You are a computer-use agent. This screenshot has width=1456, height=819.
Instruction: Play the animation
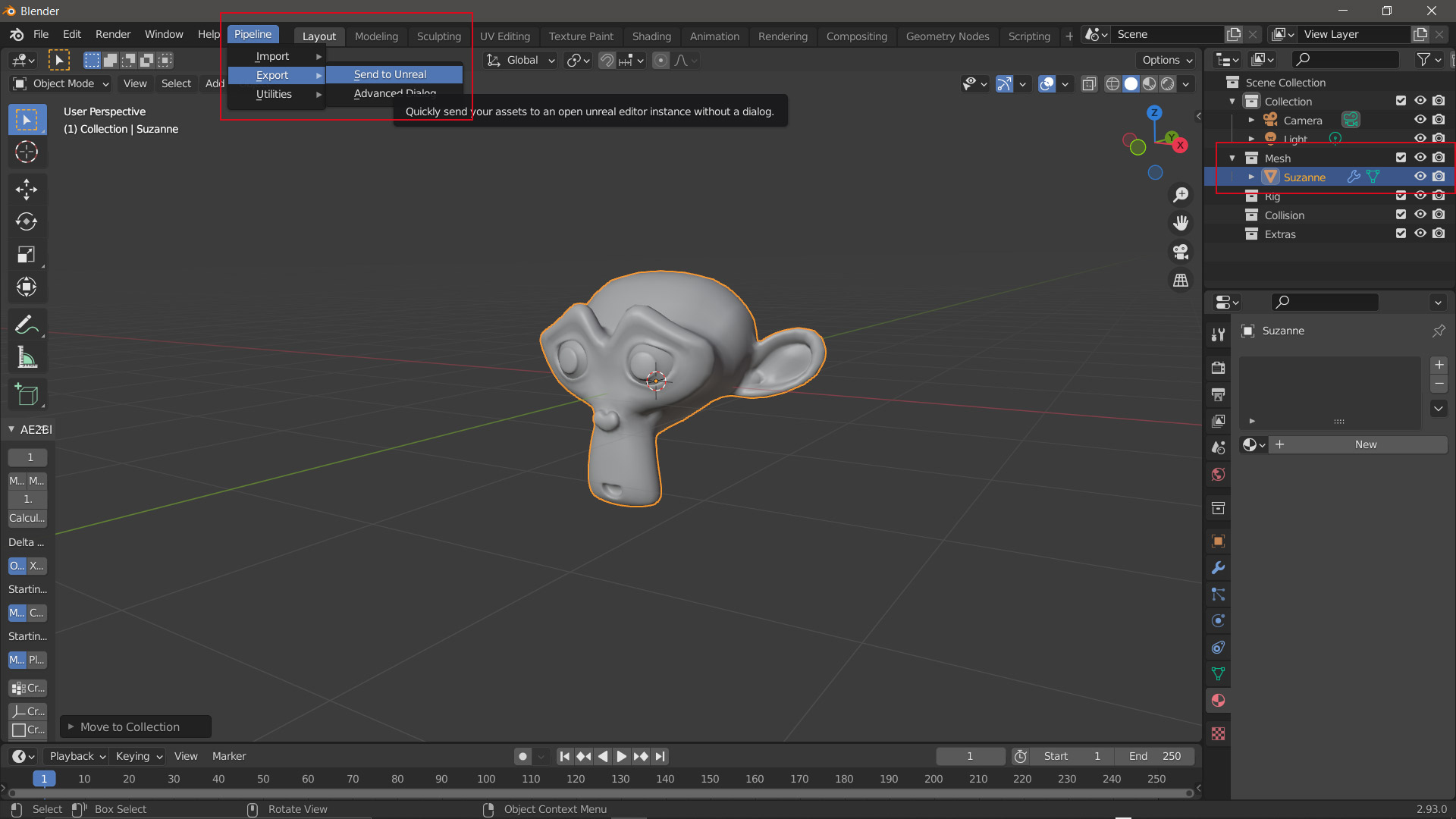621,756
